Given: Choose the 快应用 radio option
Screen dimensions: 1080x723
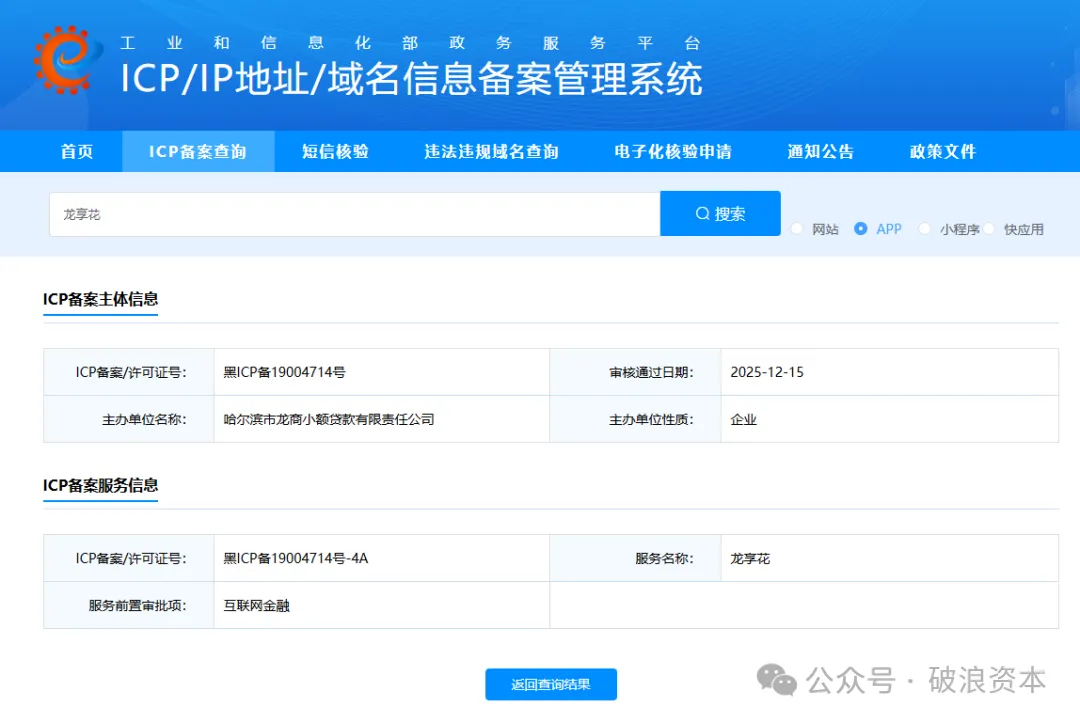Looking at the screenshot, I should (x=989, y=229).
